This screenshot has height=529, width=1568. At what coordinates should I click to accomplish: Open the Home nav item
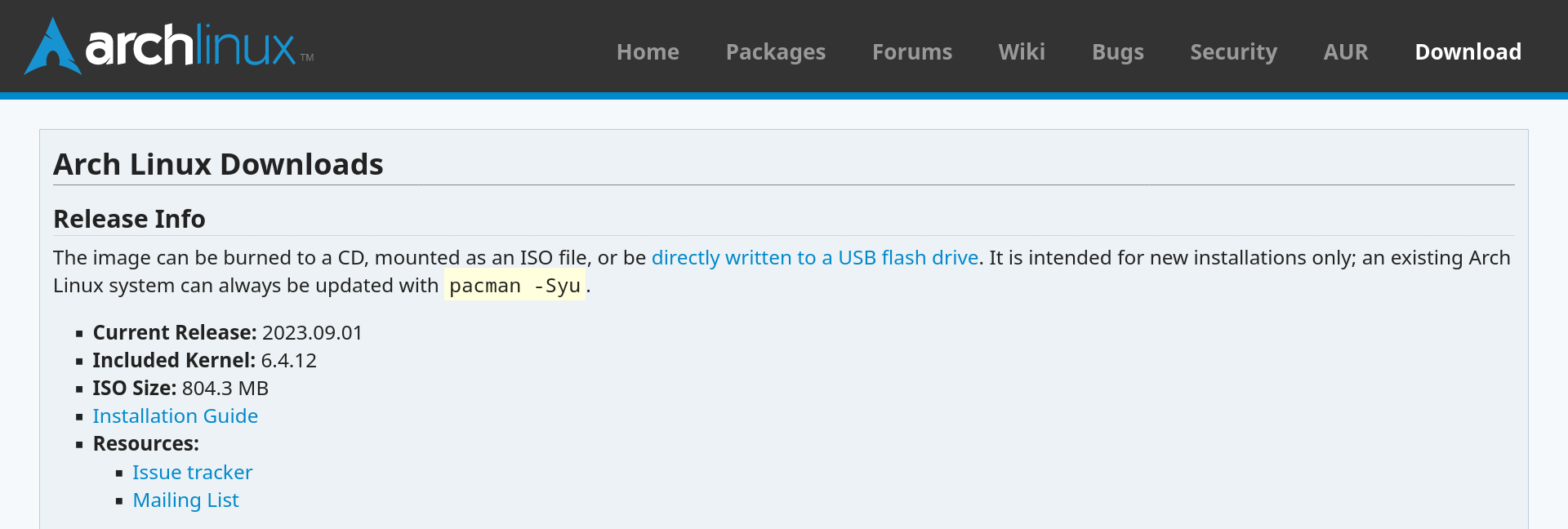(x=648, y=52)
